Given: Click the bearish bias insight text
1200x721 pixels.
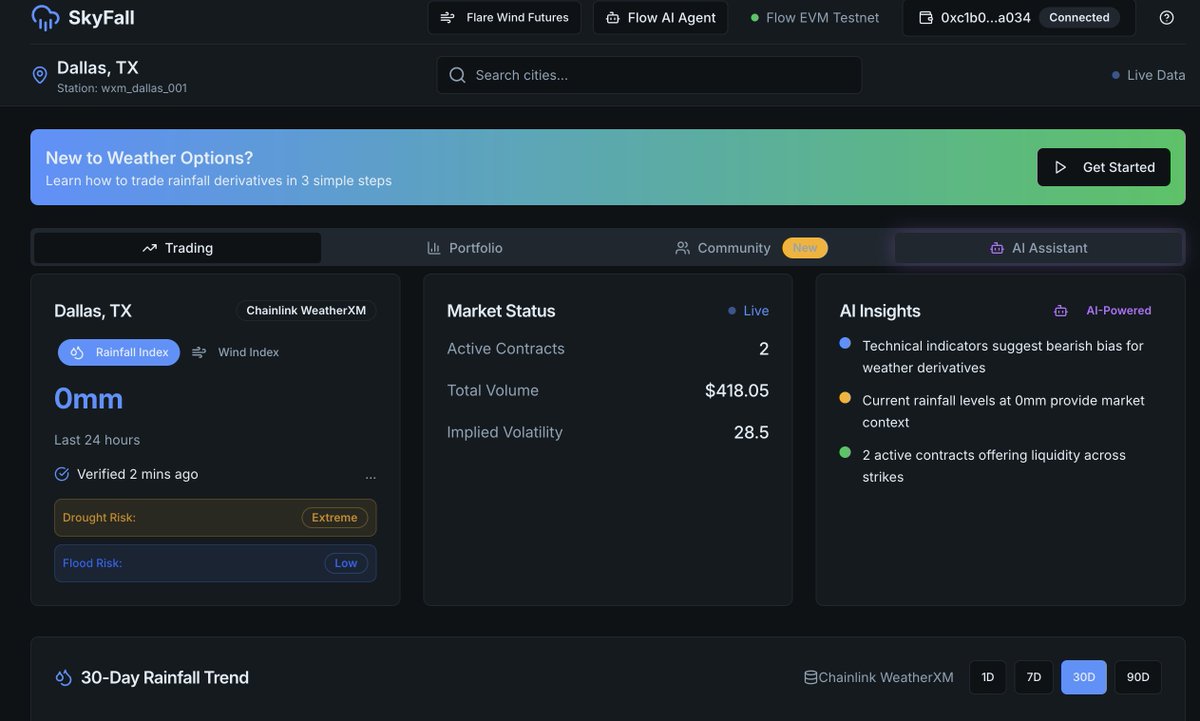Looking at the screenshot, I should [1003, 356].
